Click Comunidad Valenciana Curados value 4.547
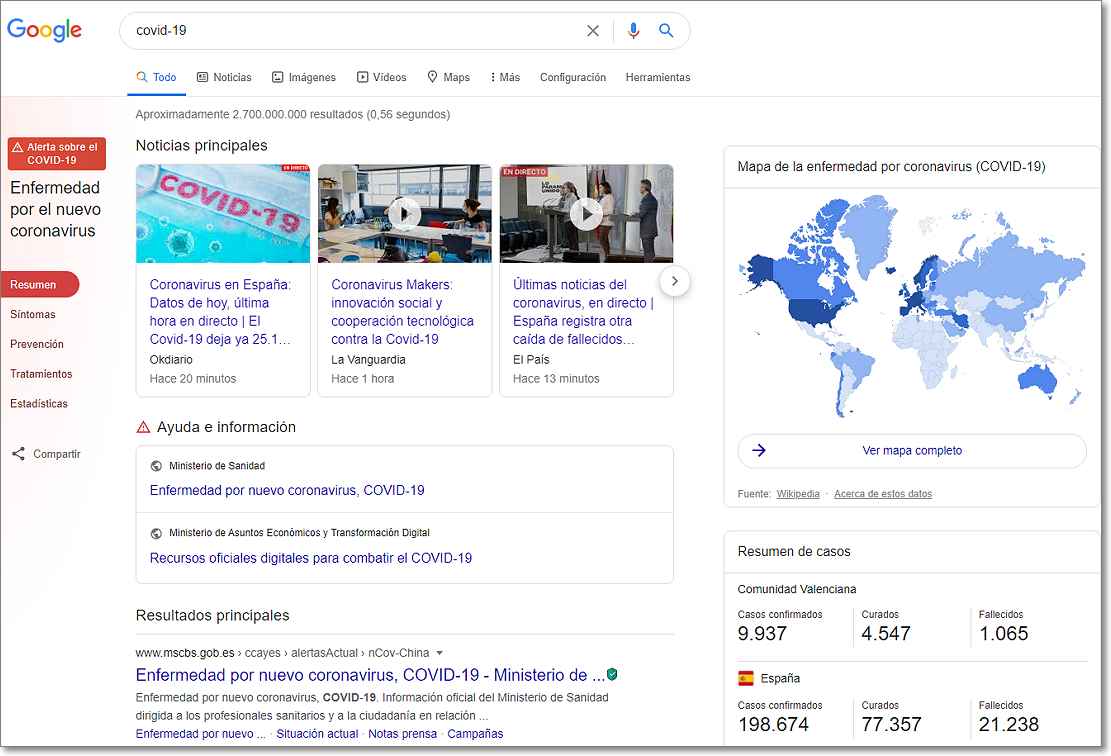Screen dimensions: 1111x756 coord(886,633)
